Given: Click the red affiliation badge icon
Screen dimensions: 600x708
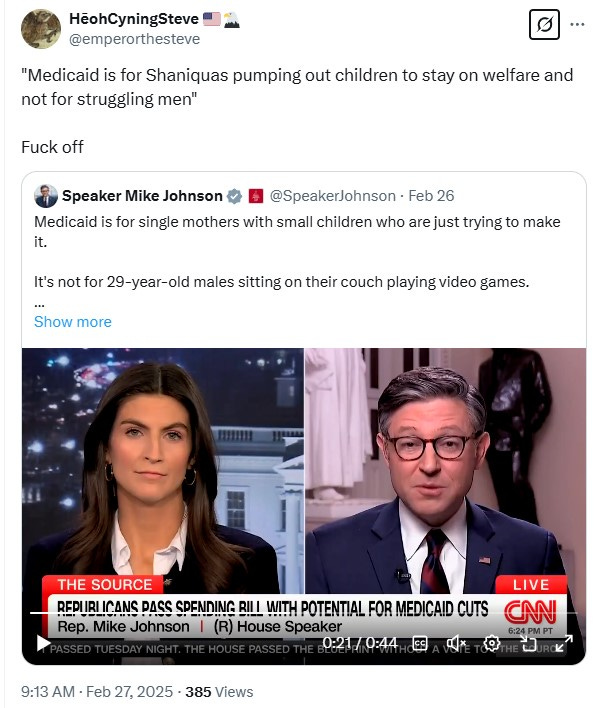Looking at the screenshot, I should [x=256, y=196].
